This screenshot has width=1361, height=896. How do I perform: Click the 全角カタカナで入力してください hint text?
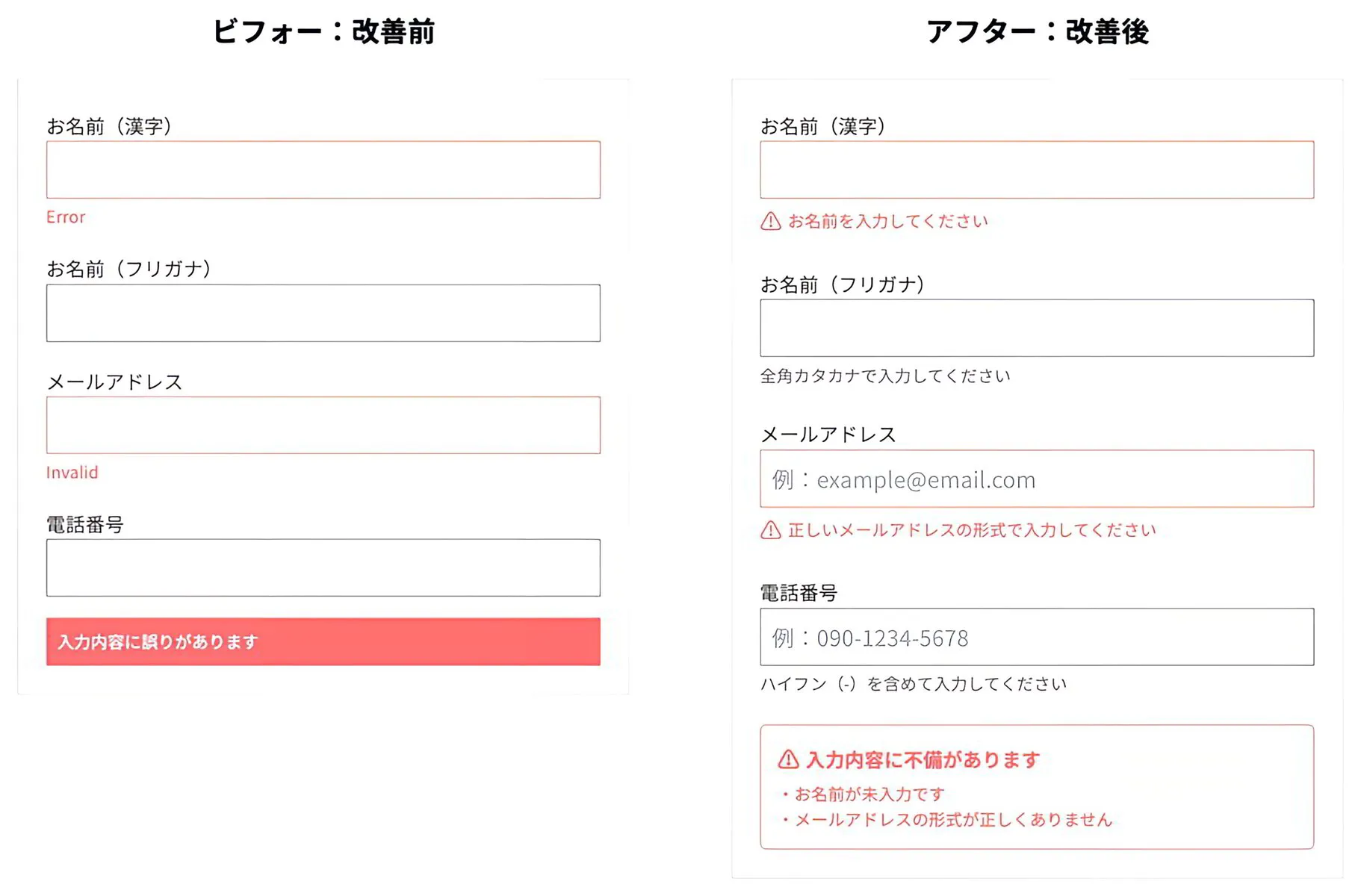click(x=884, y=376)
